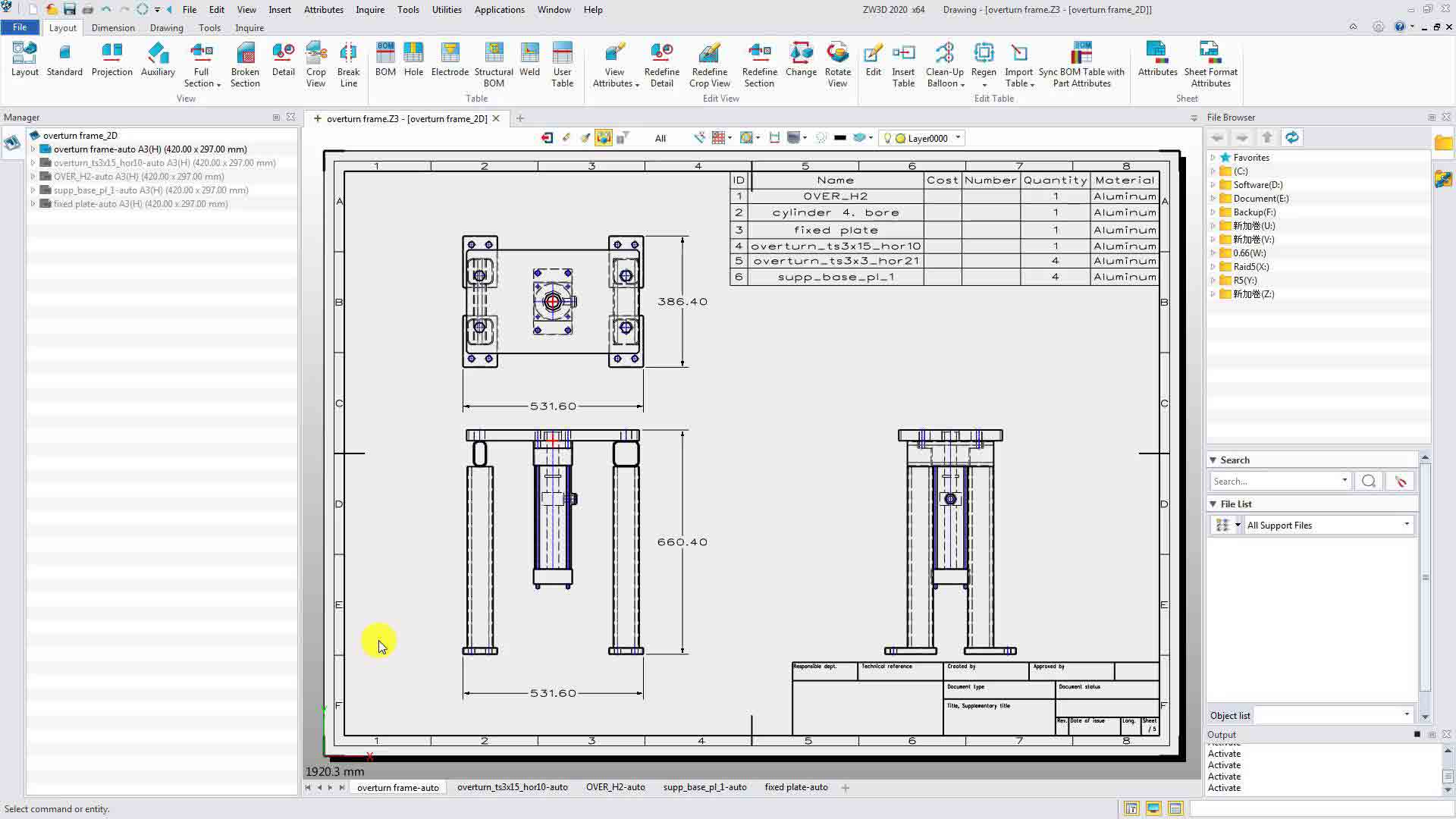This screenshot has width=1456, height=819.
Task: Toggle the highlighted filter button in drawing toolbar
Action: pos(604,138)
